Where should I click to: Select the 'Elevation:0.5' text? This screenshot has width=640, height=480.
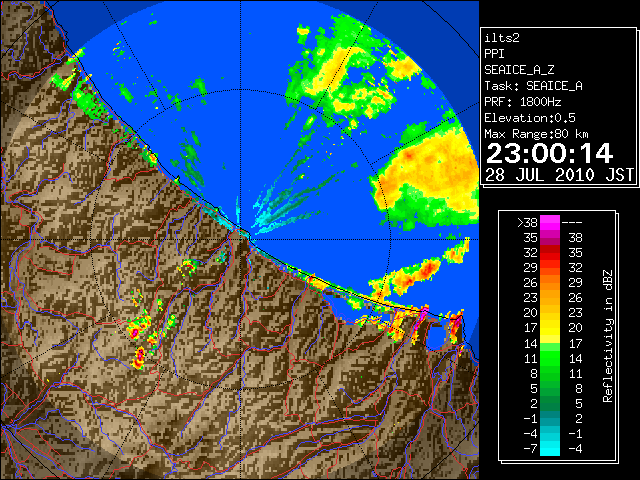pos(530,118)
